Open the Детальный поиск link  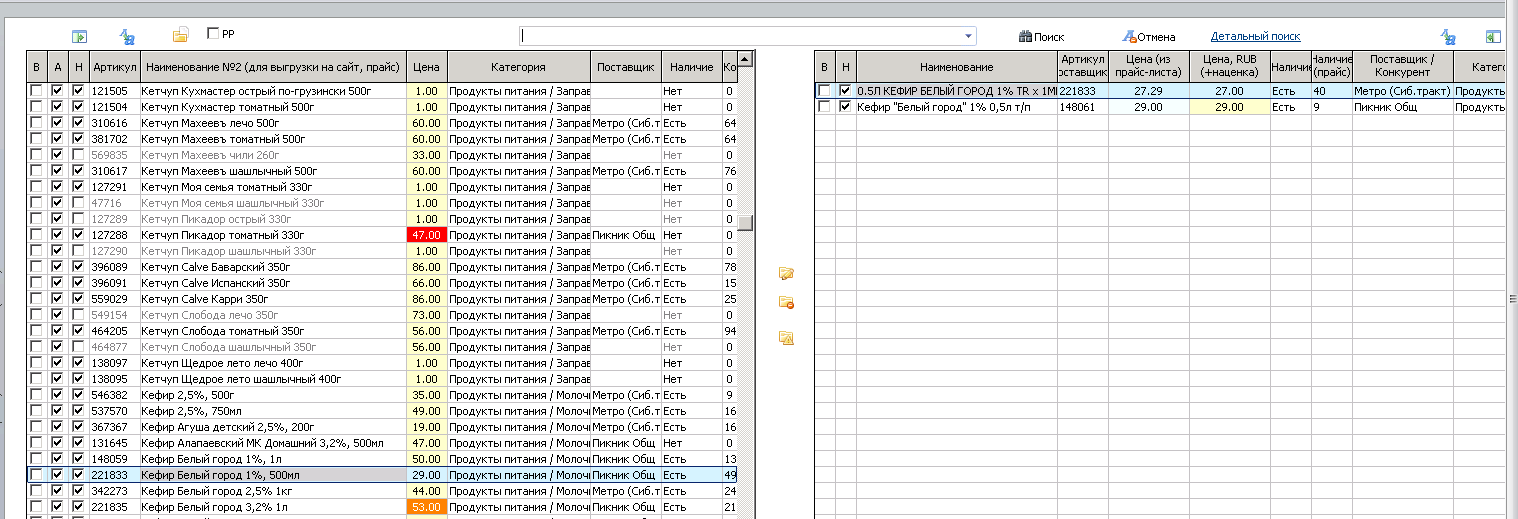coord(1255,36)
